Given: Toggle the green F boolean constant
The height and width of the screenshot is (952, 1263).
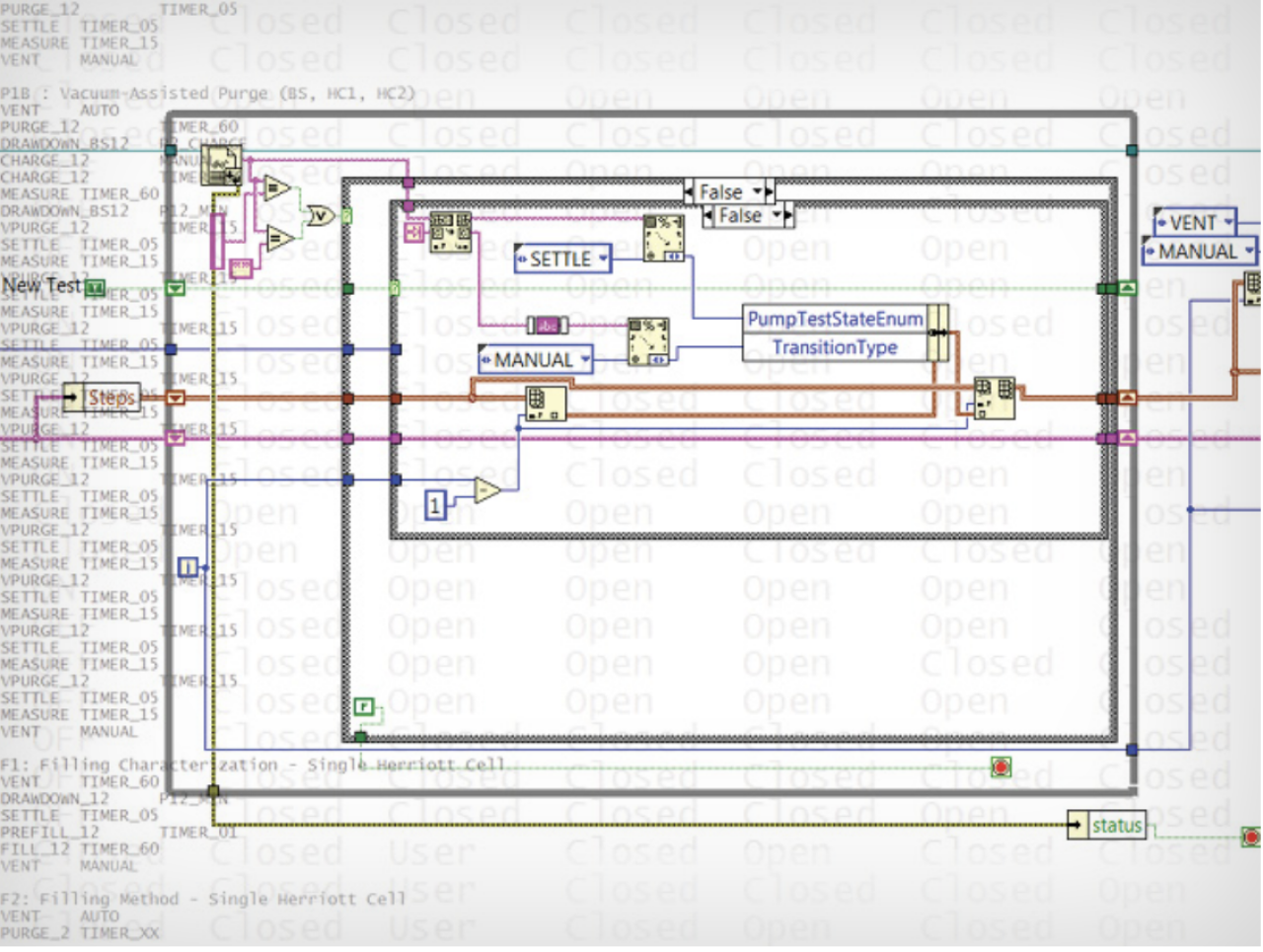Looking at the screenshot, I should click(x=364, y=706).
